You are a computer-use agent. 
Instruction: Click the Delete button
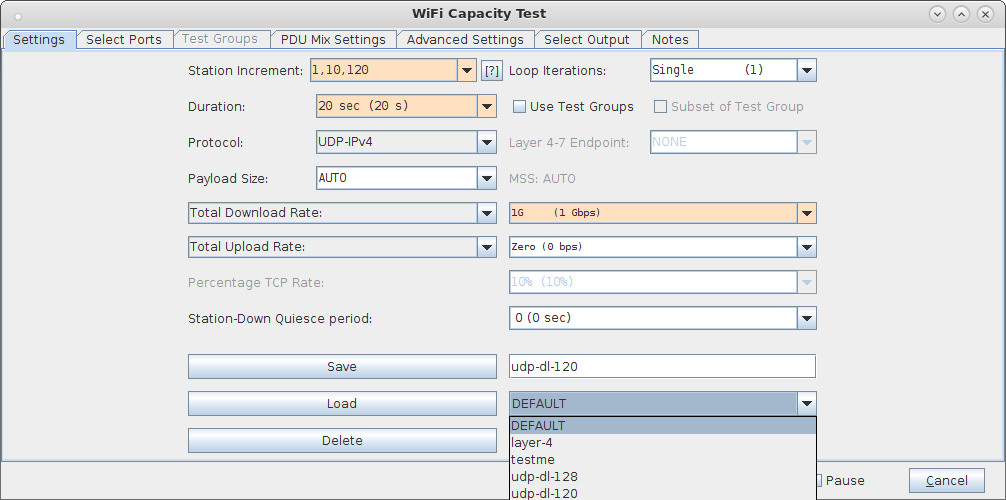pos(342,441)
